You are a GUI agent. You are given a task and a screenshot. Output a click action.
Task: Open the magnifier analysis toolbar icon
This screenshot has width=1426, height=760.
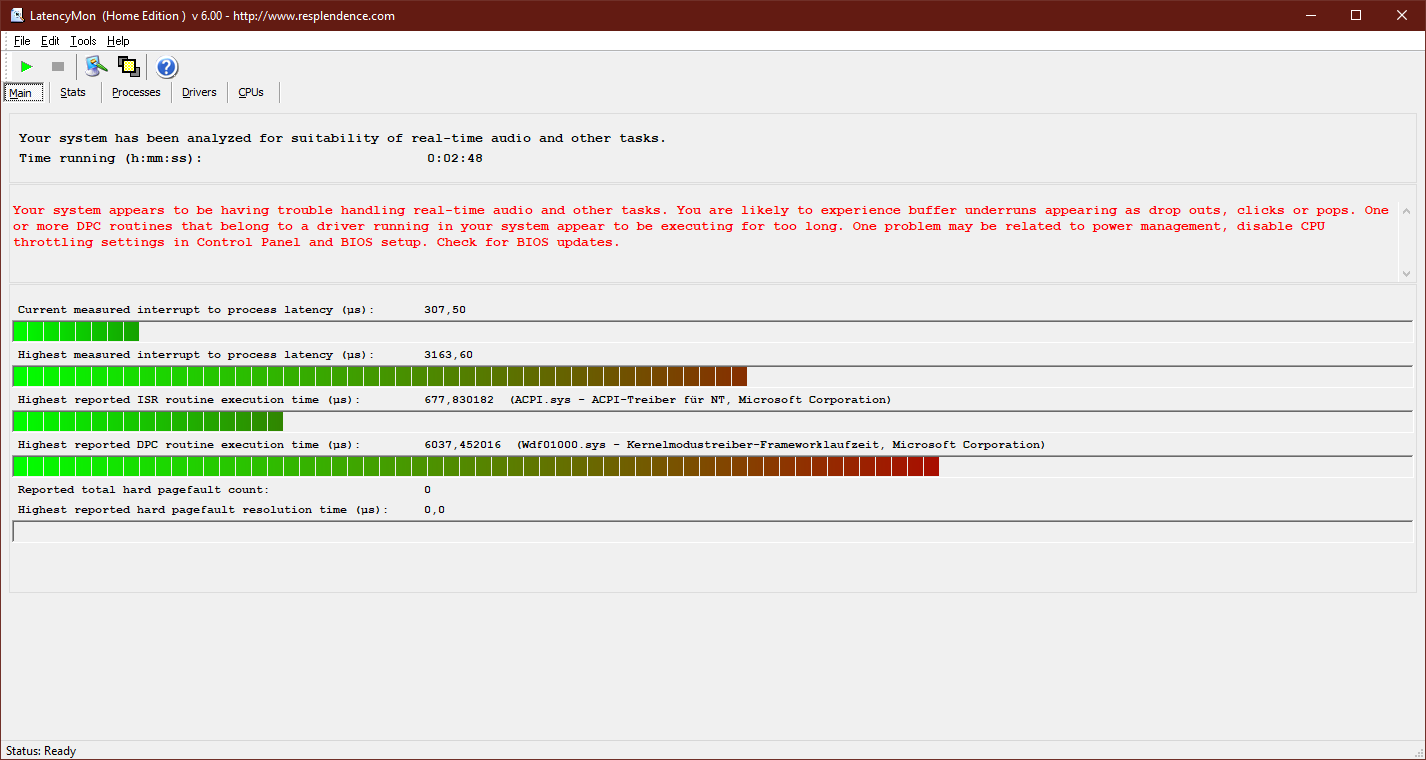tap(96, 67)
